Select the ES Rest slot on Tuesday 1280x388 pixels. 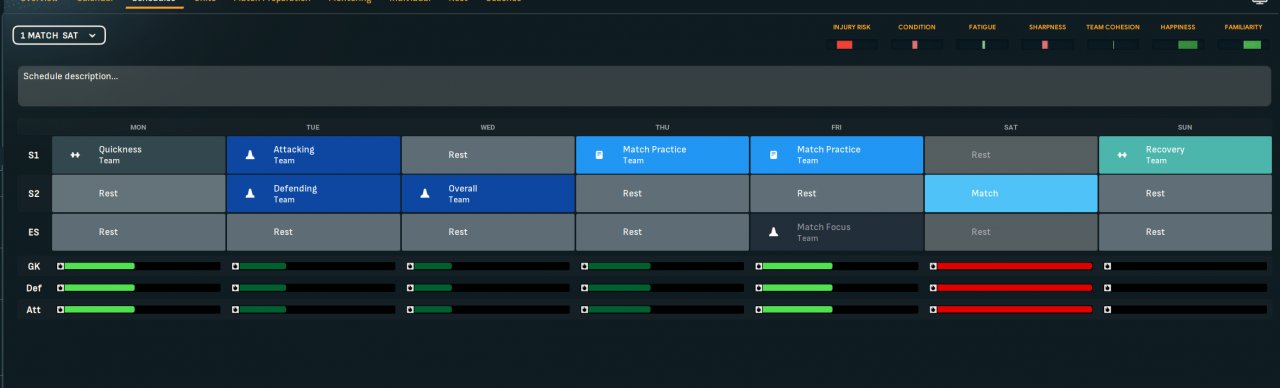tap(313, 232)
